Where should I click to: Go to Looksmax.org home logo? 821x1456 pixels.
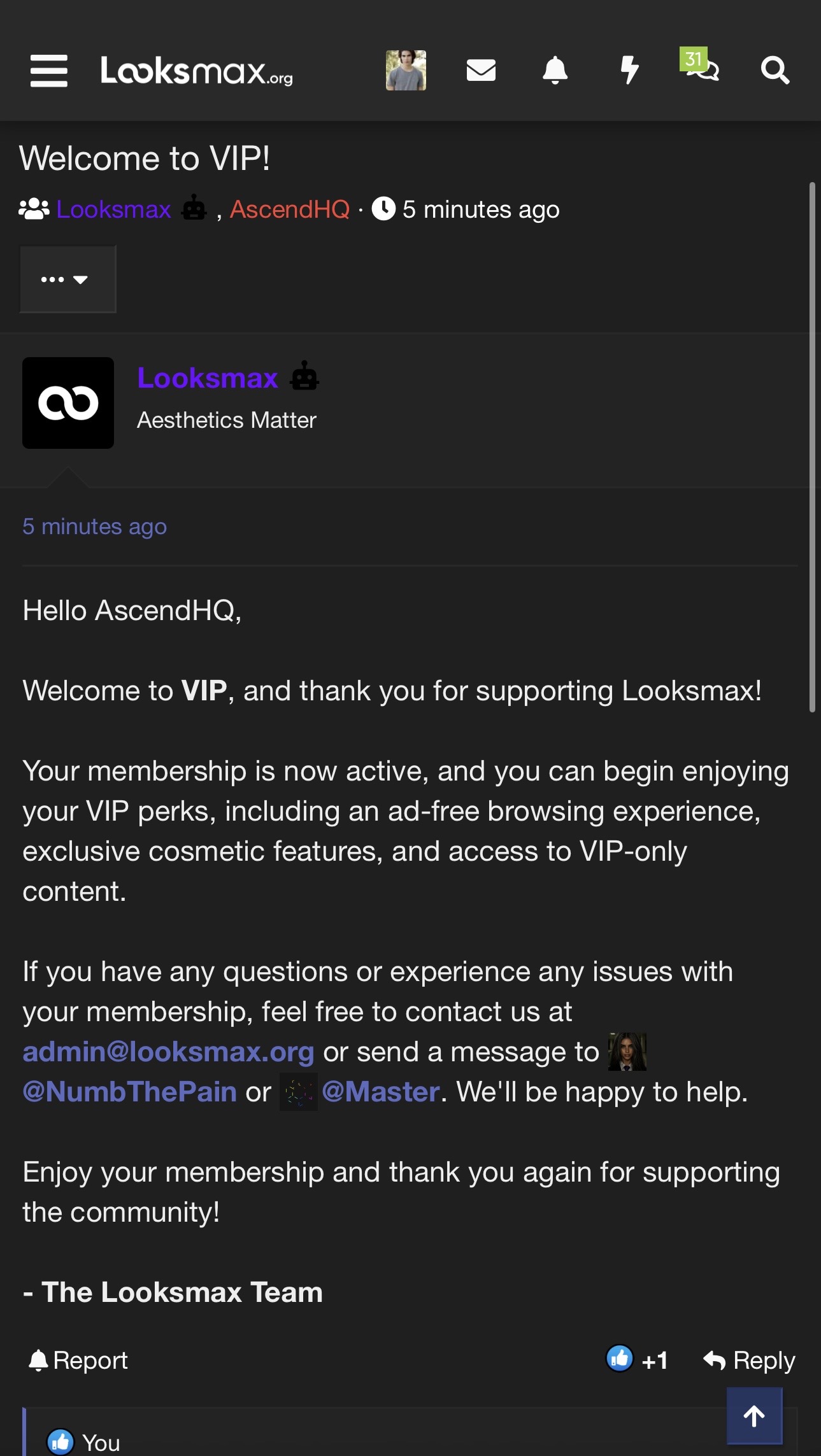tap(197, 71)
